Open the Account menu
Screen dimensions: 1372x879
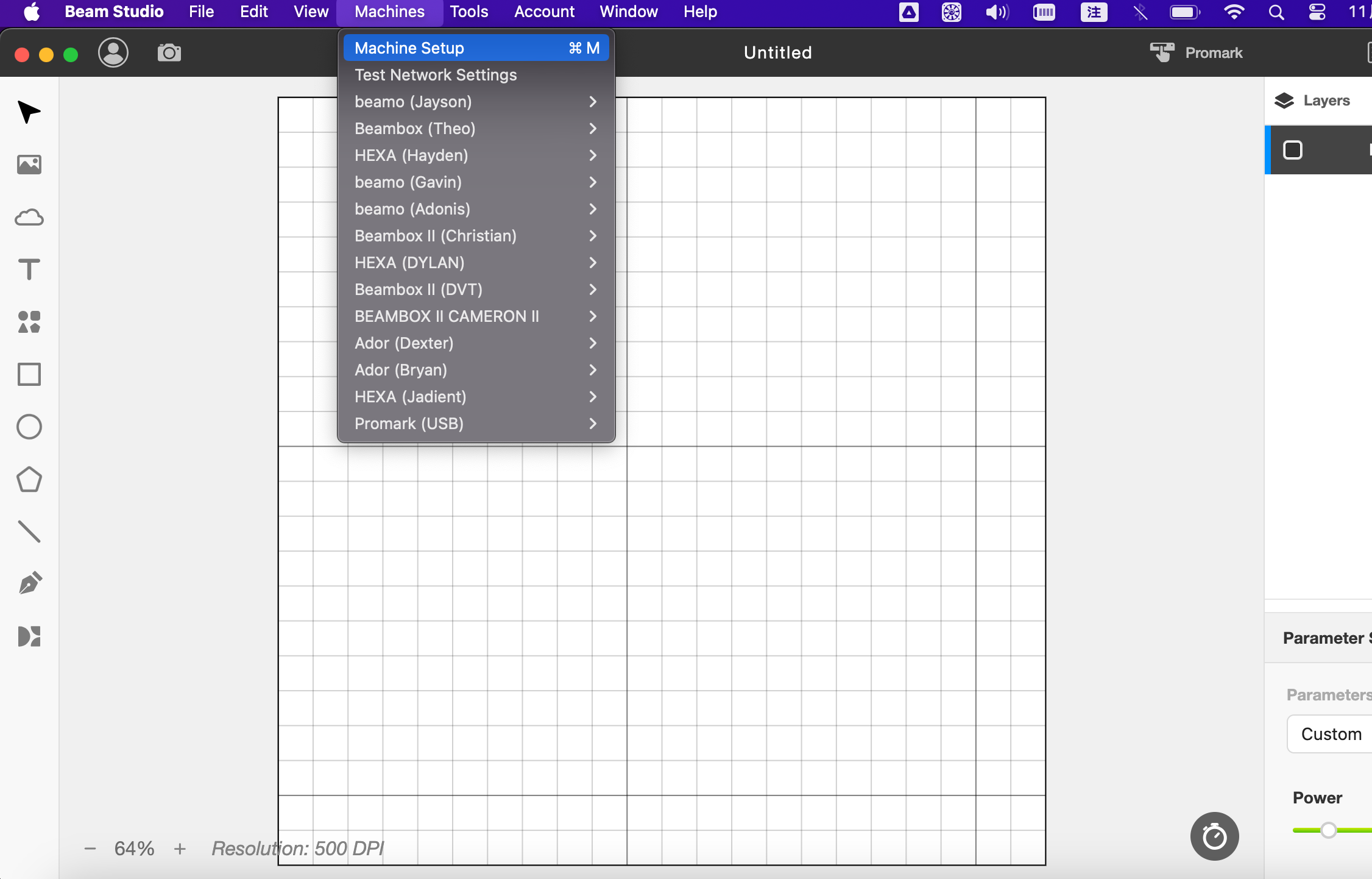[x=544, y=12]
